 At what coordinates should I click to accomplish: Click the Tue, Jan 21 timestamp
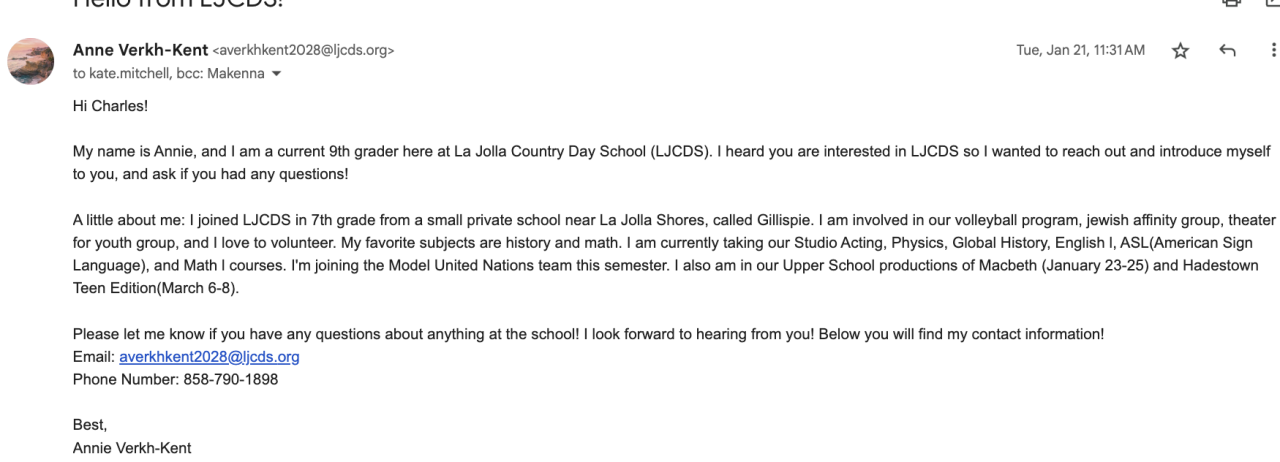[x=1080, y=51]
